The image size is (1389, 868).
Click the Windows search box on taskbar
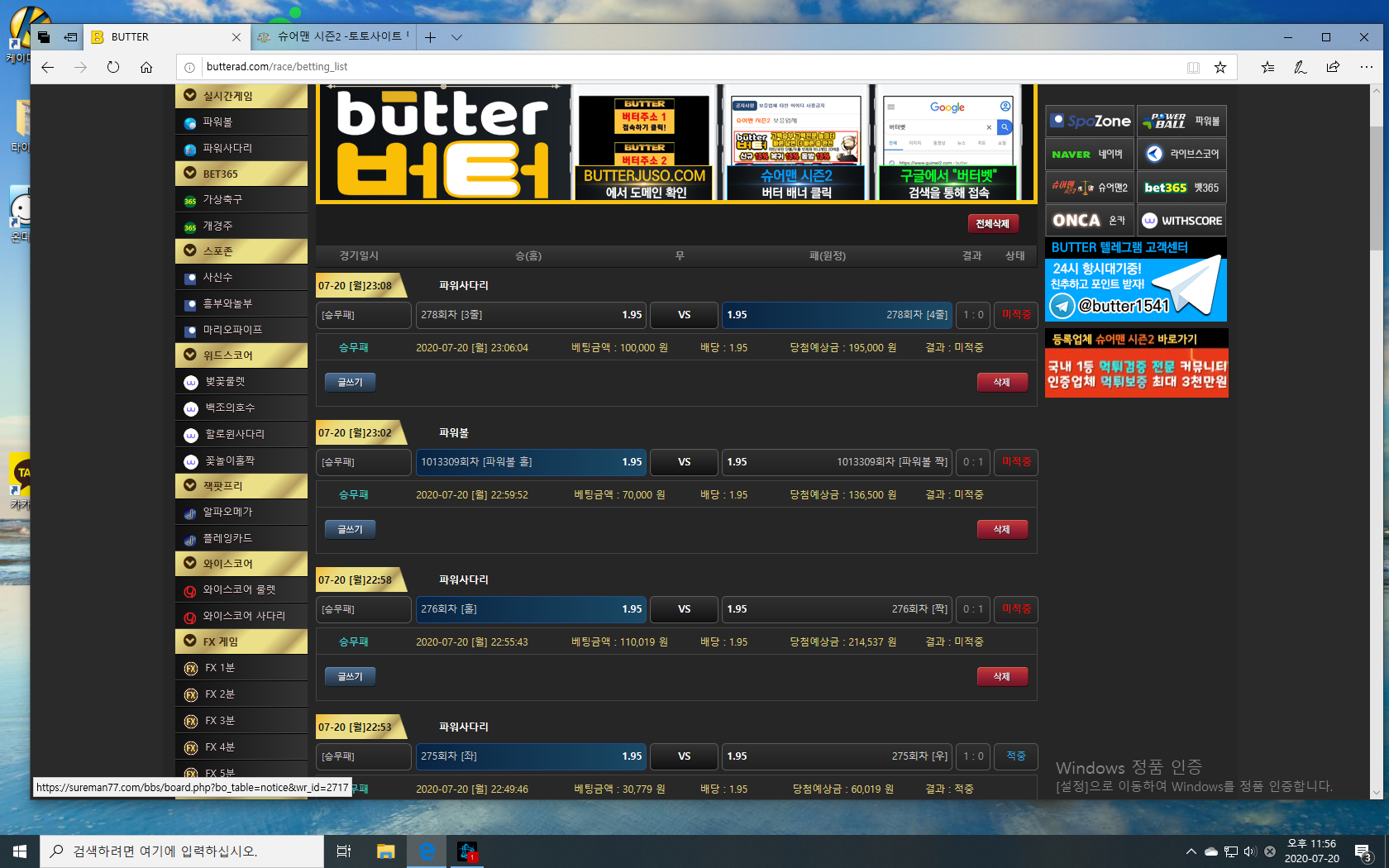182,851
